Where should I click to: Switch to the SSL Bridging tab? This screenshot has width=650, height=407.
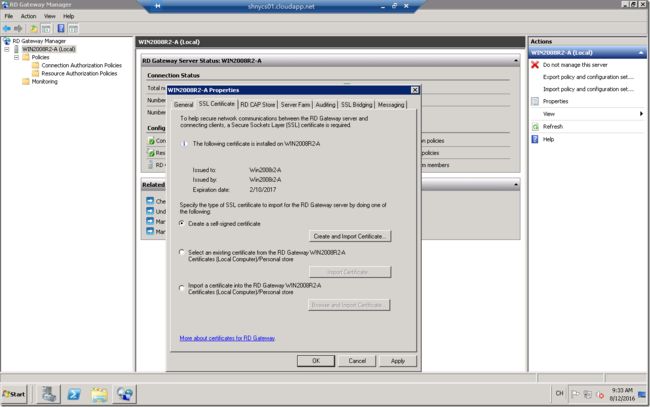pyautogui.click(x=357, y=105)
